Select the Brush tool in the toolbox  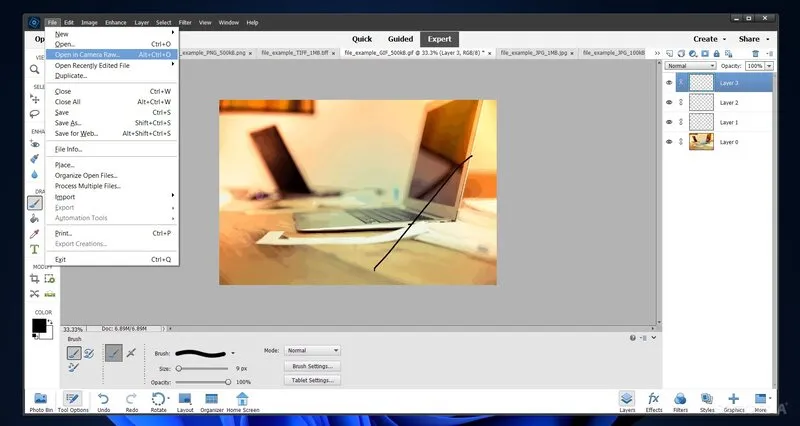(35, 203)
